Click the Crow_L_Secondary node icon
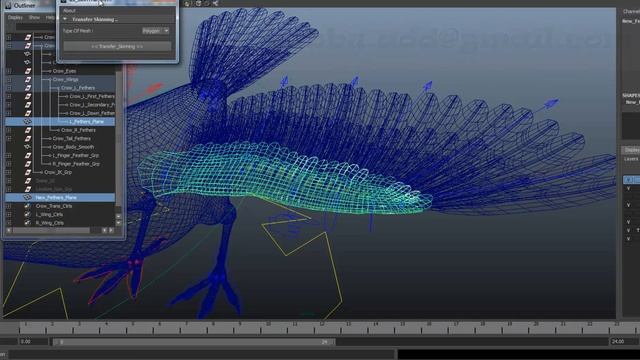 tap(28, 105)
